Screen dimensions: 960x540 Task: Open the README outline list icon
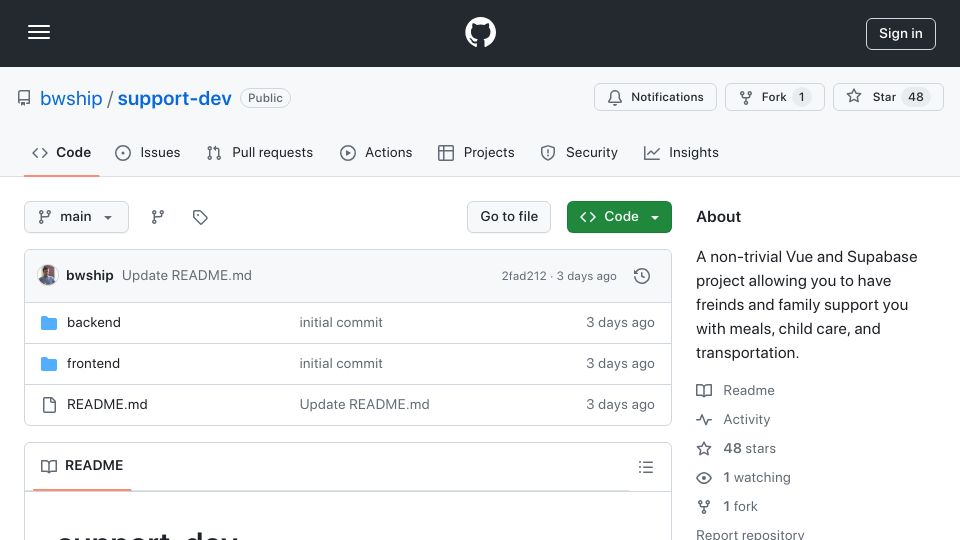point(645,467)
